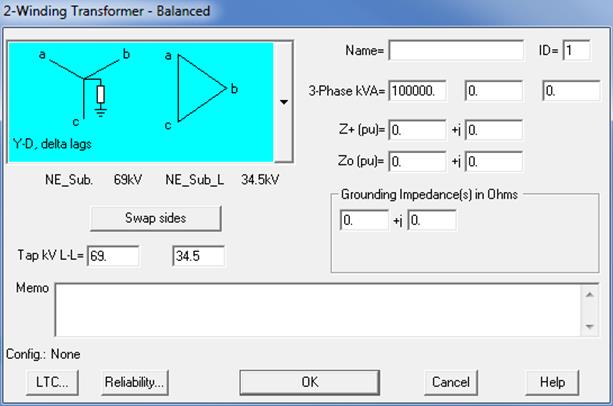The height and width of the screenshot is (406, 613).
Task: Click the Z+ (pu) real part field
Action: (x=417, y=130)
